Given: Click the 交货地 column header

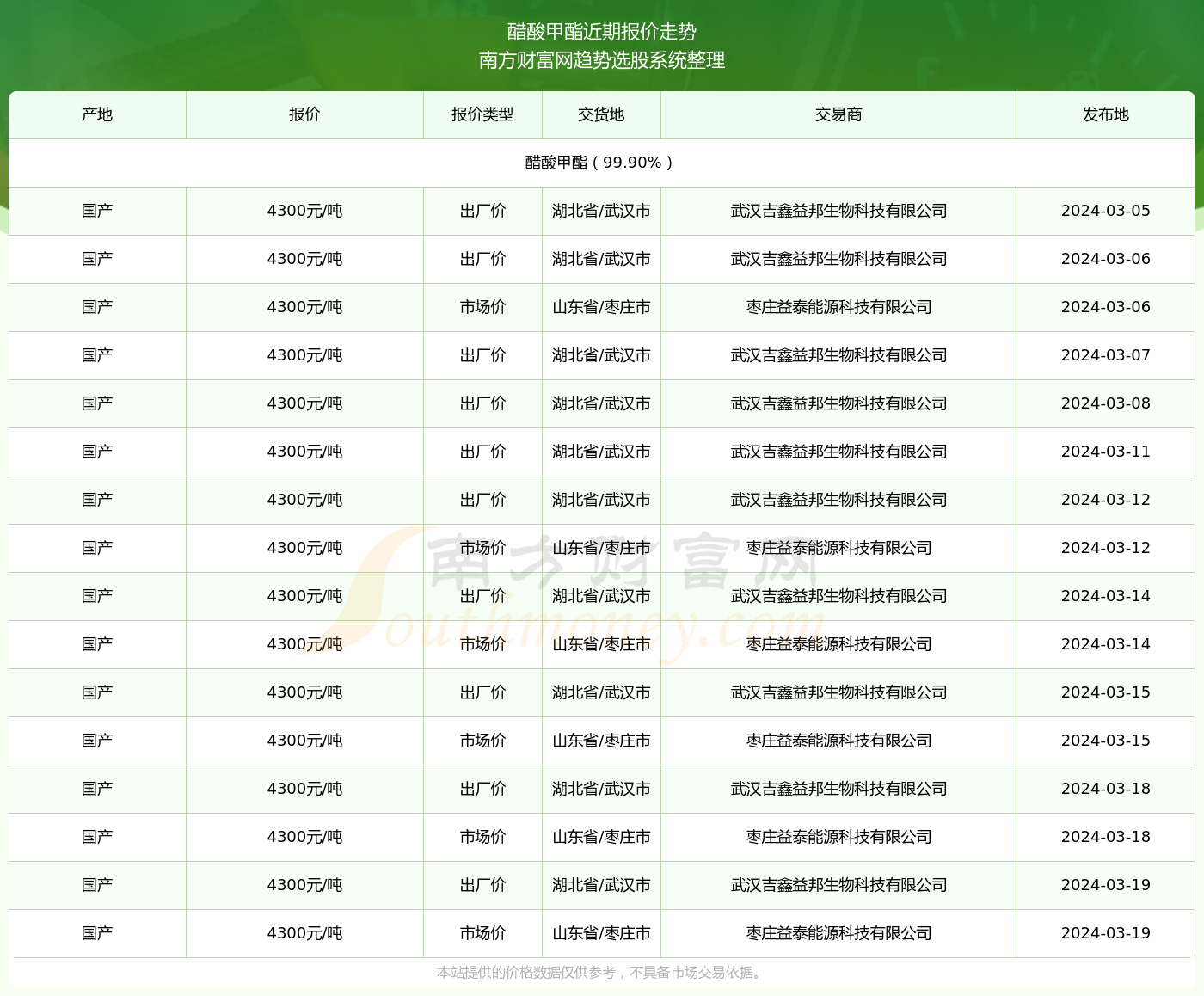Looking at the screenshot, I should tap(601, 114).
